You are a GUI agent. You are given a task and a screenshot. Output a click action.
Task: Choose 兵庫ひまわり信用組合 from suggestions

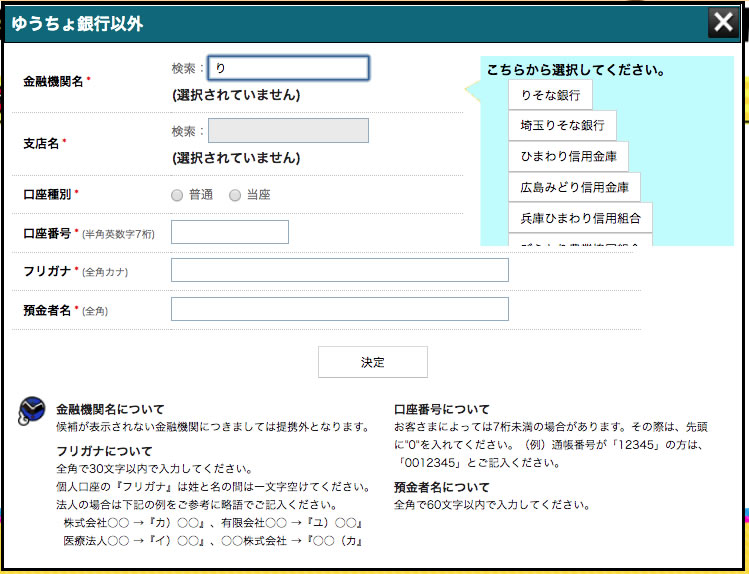pos(580,218)
